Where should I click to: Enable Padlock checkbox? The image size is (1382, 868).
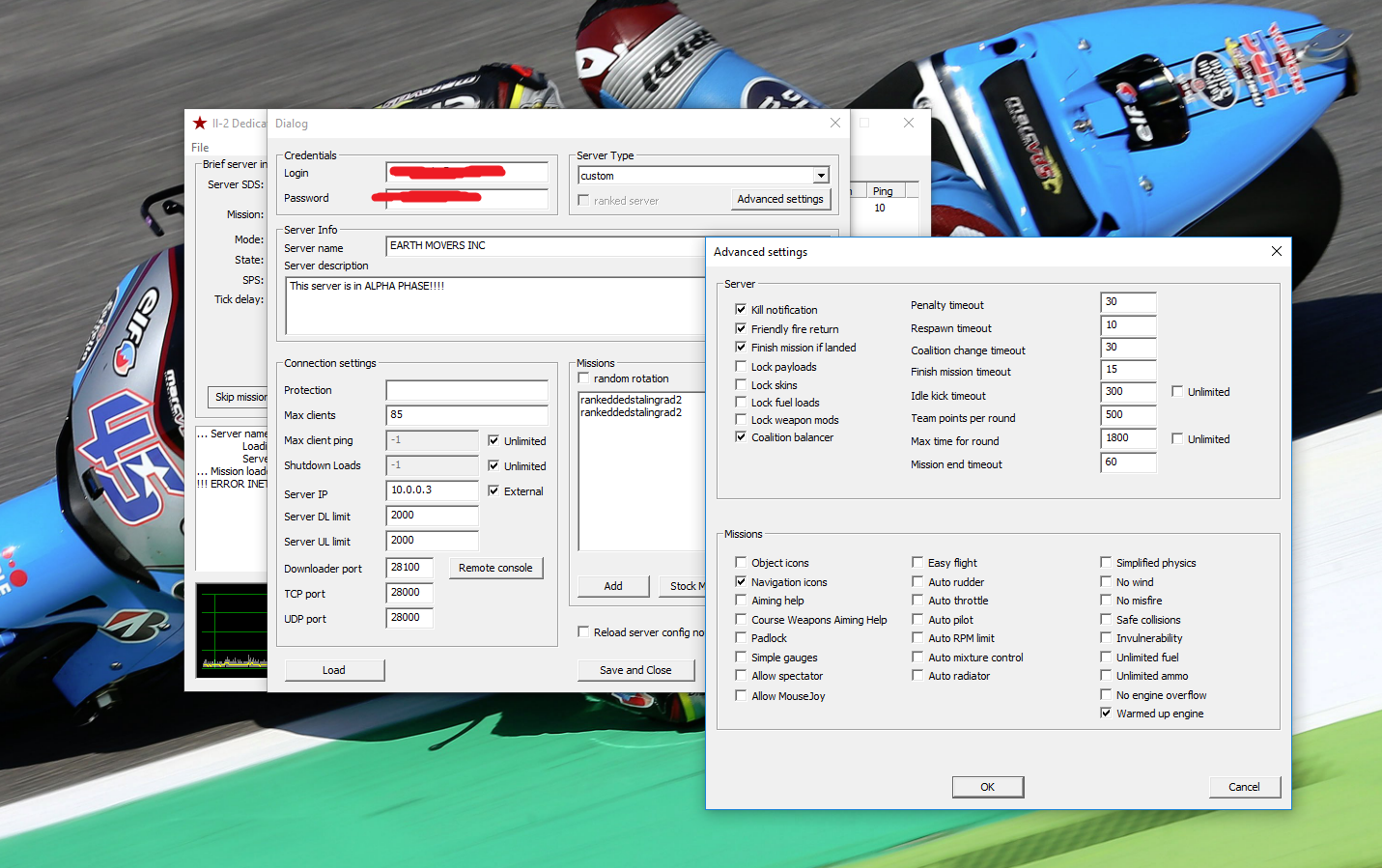pos(741,637)
